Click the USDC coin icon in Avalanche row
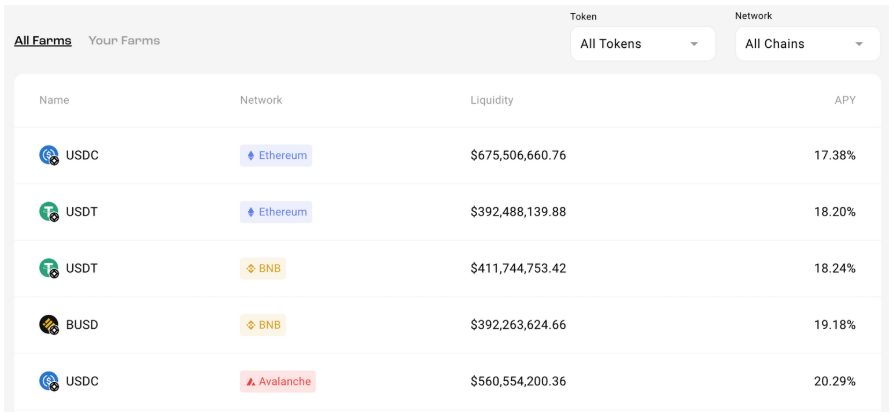The width and height of the screenshot is (894, 418). (49, 381)
